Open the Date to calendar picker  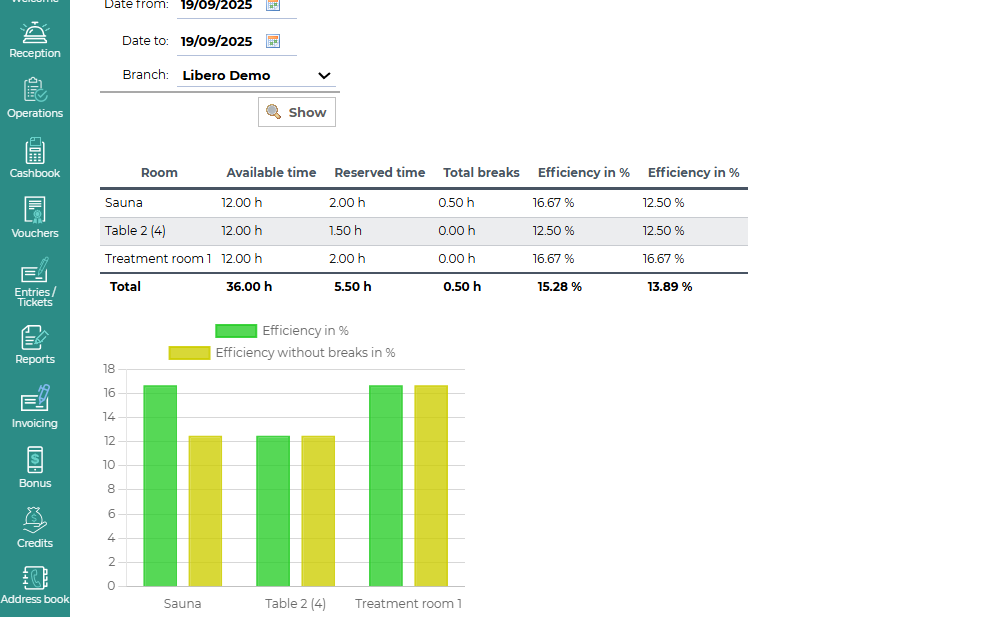273,41
